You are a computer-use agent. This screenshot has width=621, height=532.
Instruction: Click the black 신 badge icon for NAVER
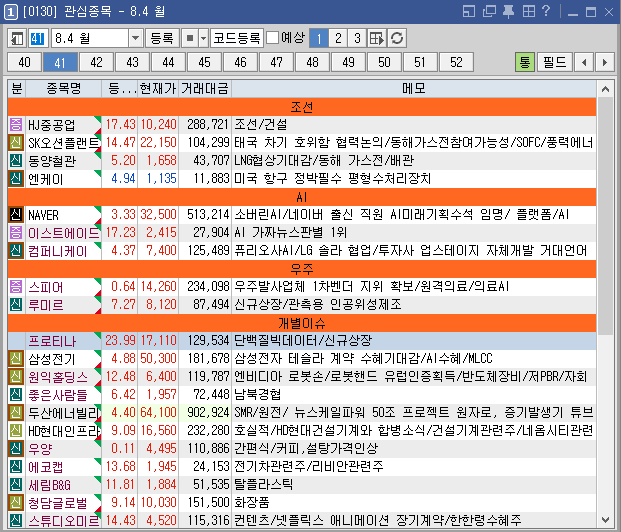coord(16,215)
